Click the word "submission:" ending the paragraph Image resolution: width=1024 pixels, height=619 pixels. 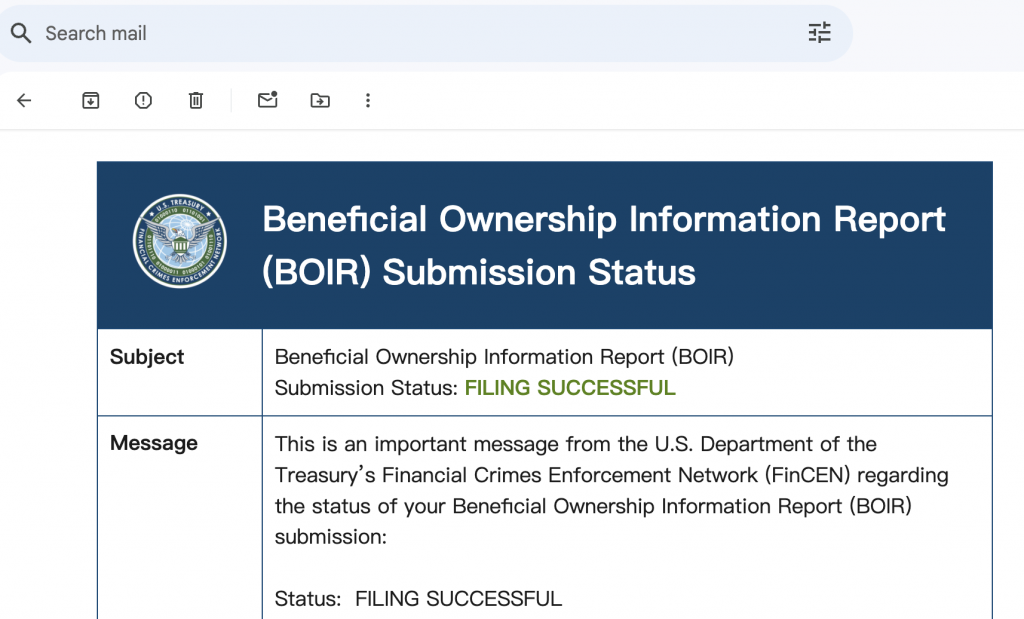pyautogui.click(x=330, y=537)
